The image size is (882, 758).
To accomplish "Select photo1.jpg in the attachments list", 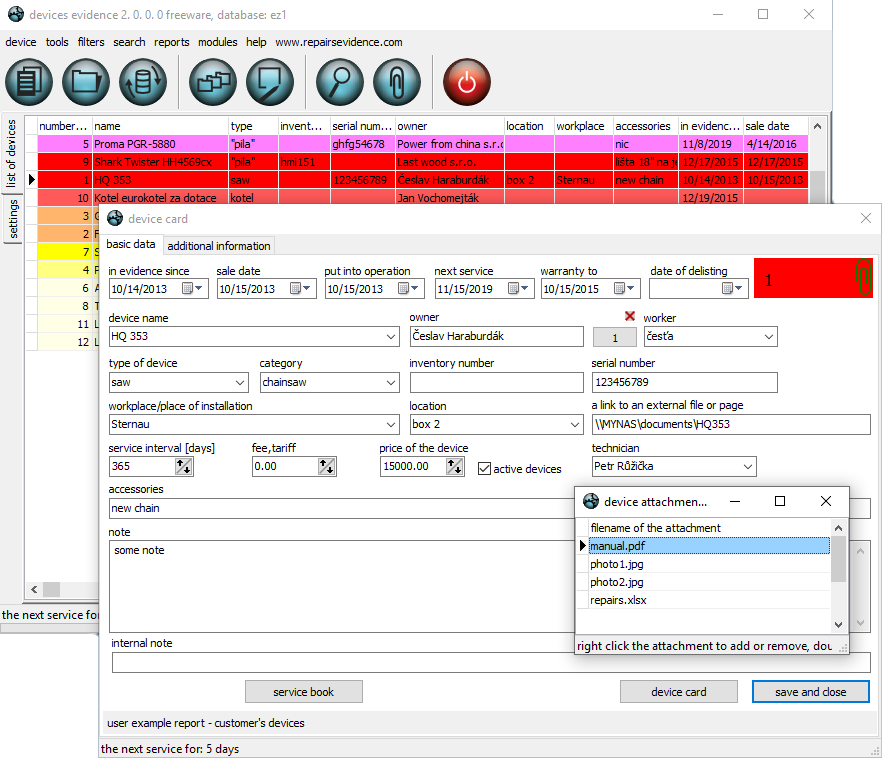I will tap(709, 564).
